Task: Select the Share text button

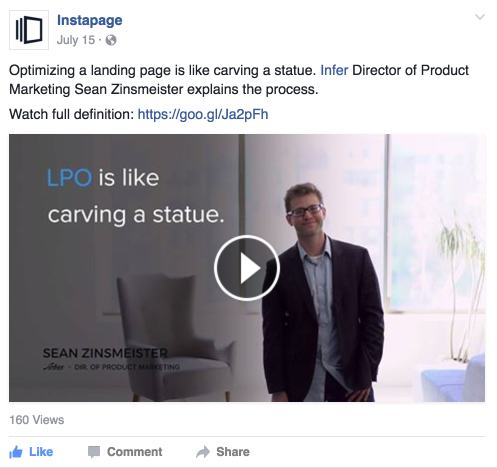Action: coord(233,452)
